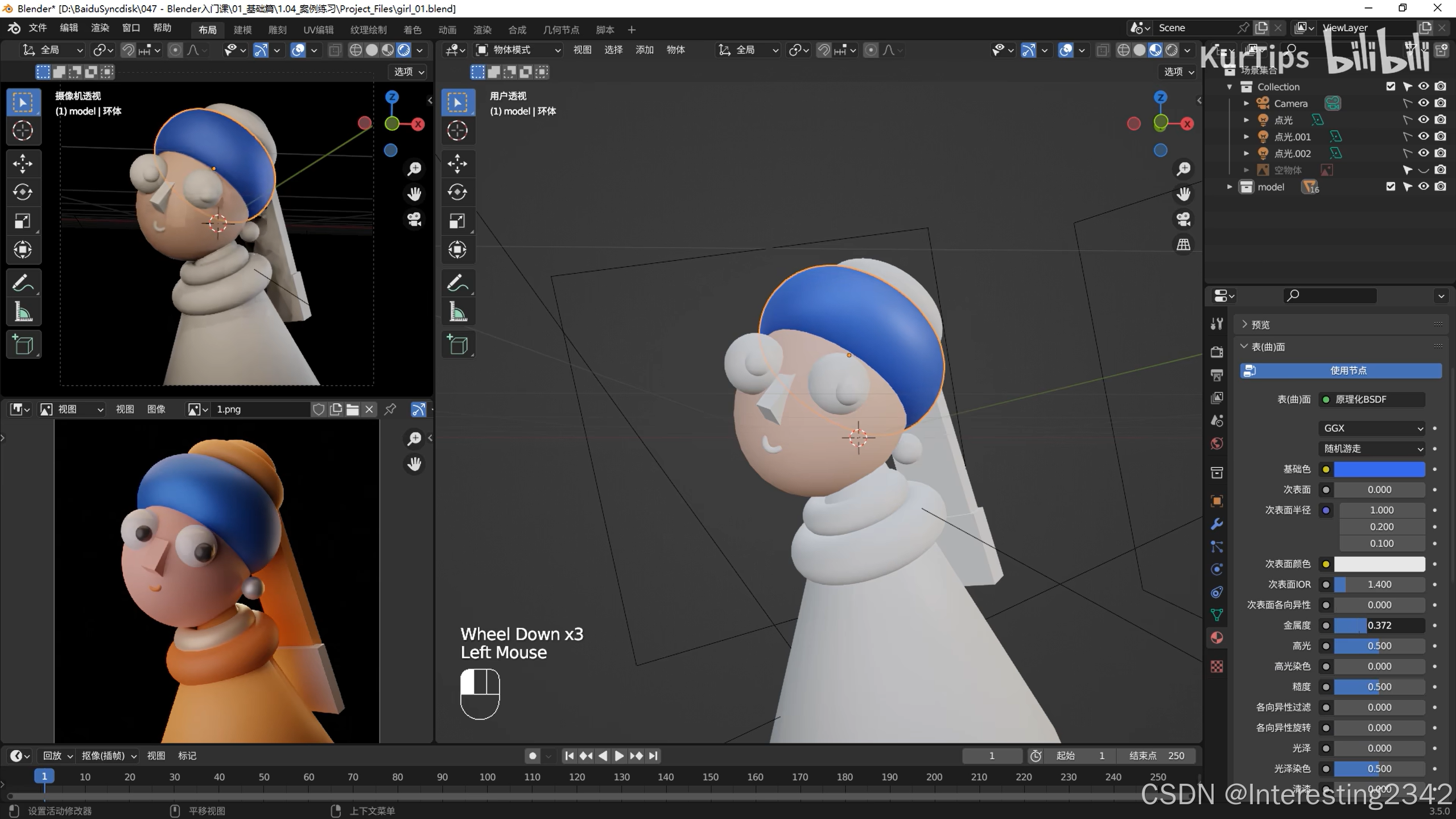Hide the Camera object in outliner
Image resolution: width=1456 pixels, height=819 pixels.
pyautogui.click(x=1424, y=103)
